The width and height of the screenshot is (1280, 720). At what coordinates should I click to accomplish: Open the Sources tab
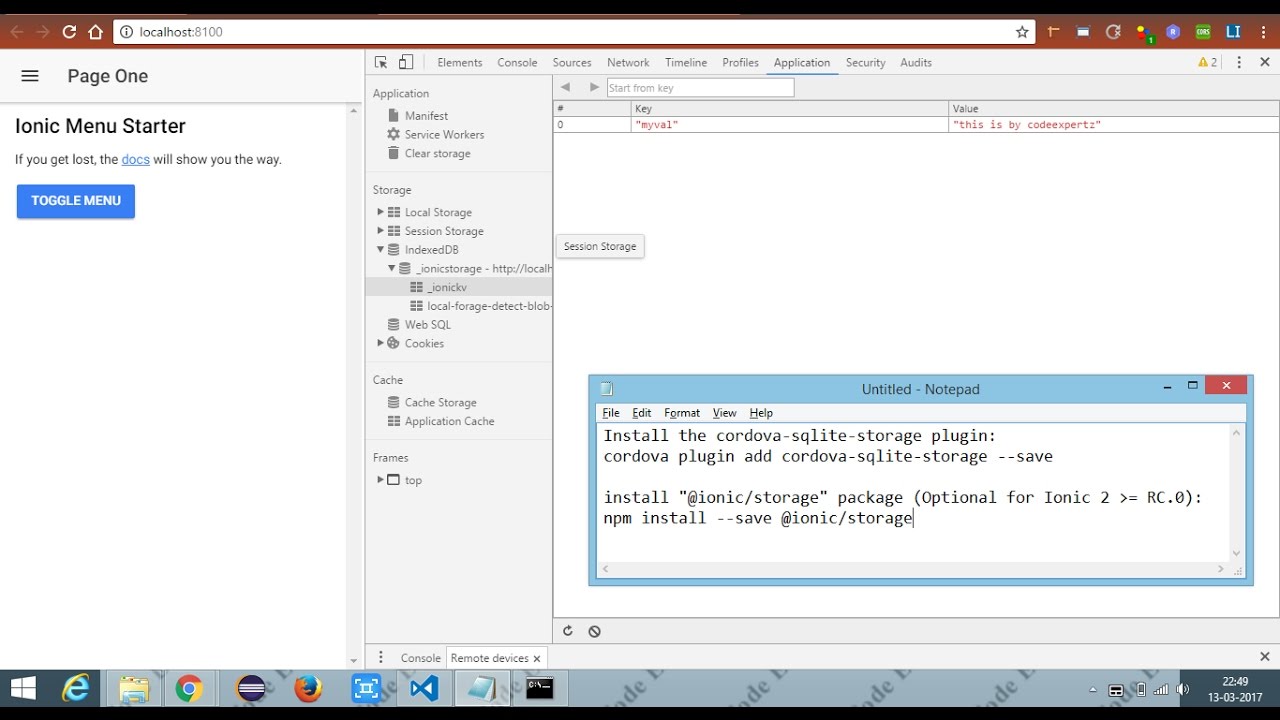pos(572,62)
